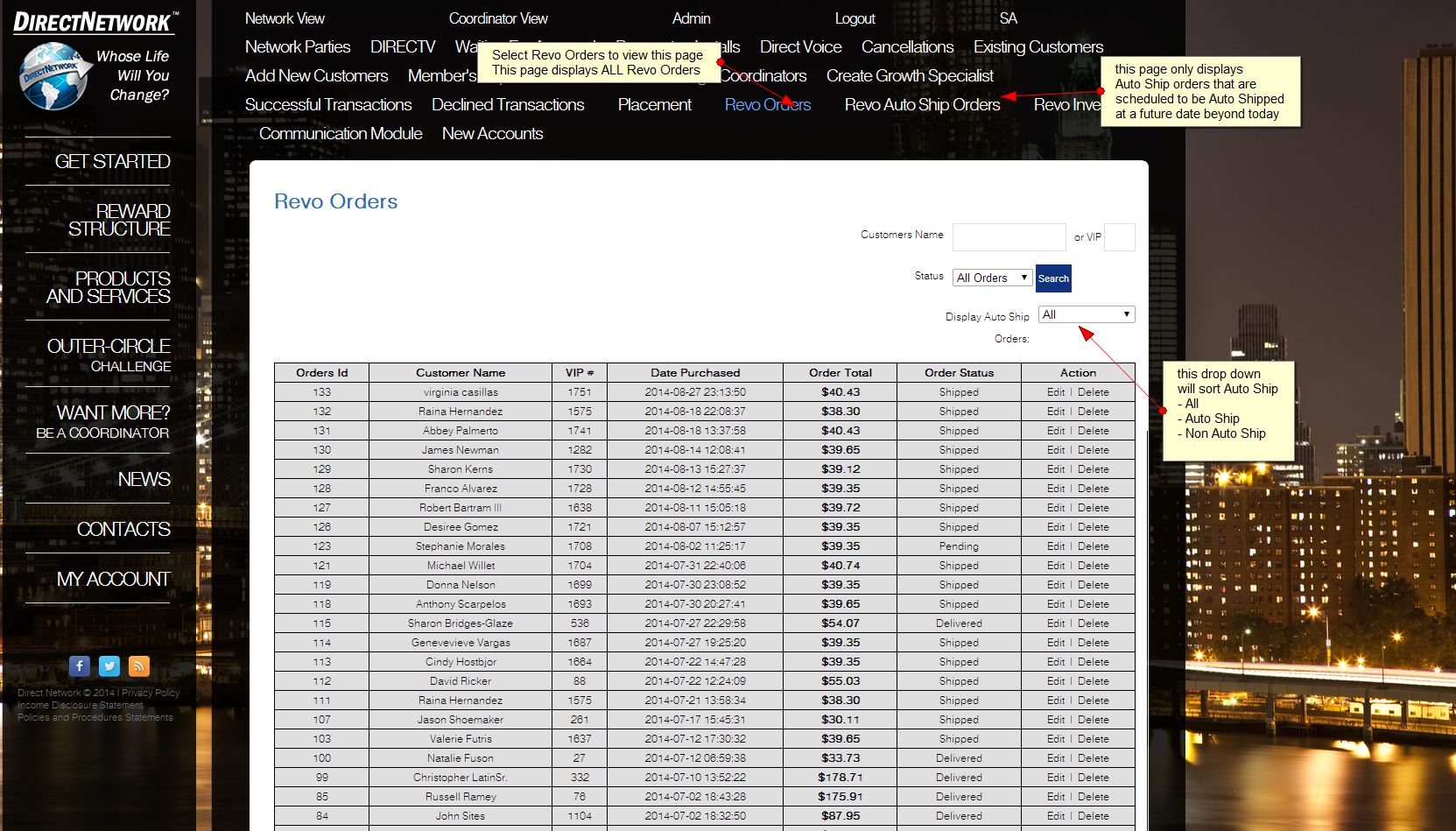The image size is (1456, 831).
Task: Open the Revo Orders navigation link
Action: (768, 105)
